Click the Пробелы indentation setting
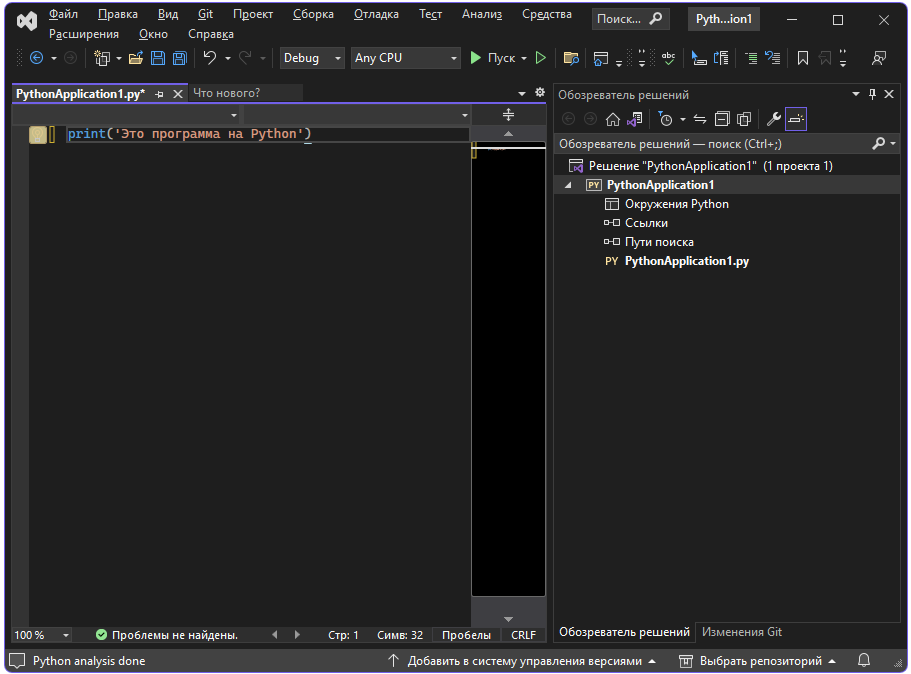 pos(467,635)
